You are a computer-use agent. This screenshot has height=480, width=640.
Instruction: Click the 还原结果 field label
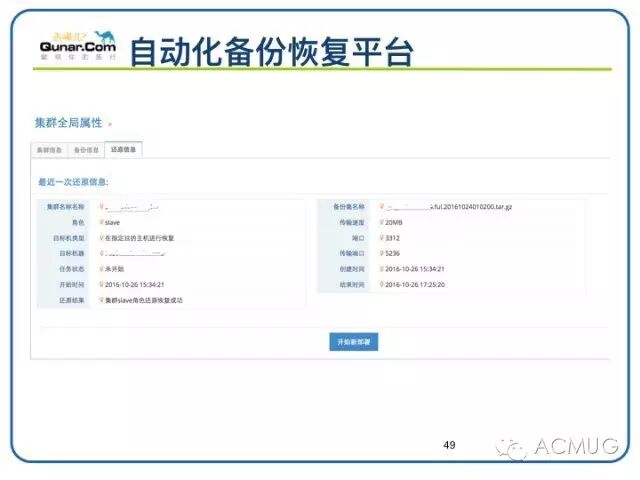point(72,300)
